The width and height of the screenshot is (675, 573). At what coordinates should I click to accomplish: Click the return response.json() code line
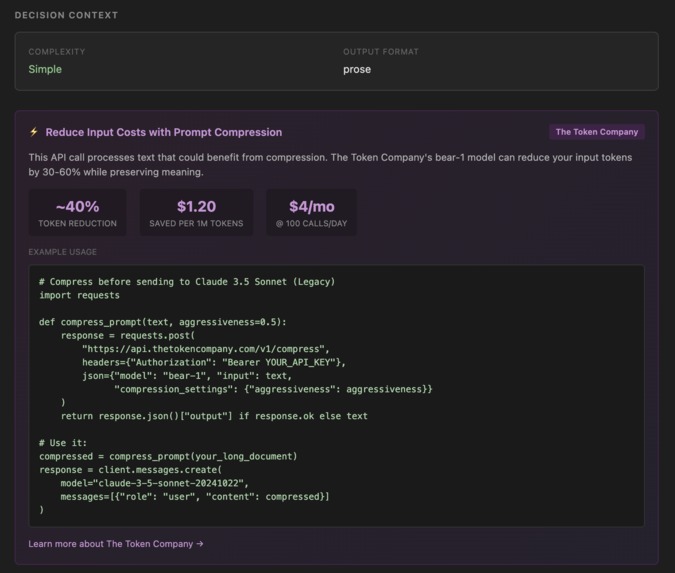tap(214, 416)
